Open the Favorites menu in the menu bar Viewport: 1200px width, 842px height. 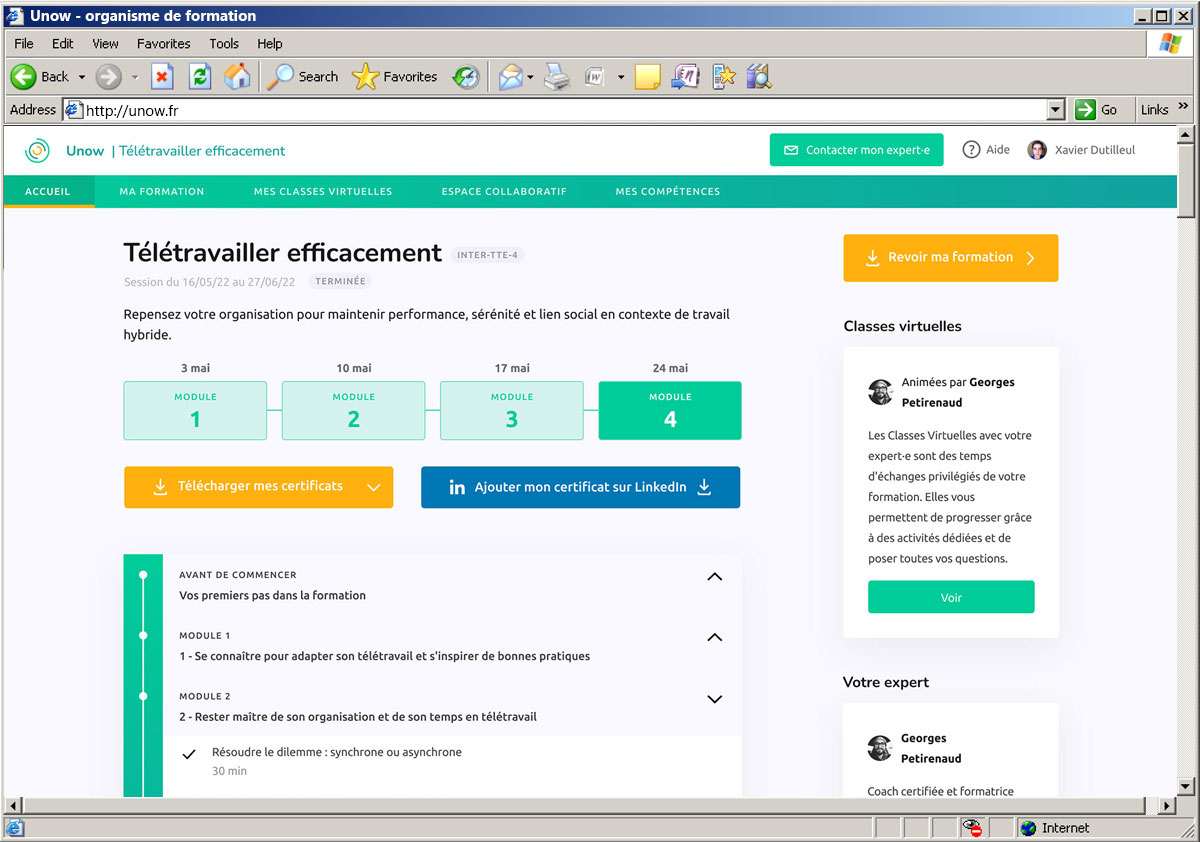163,44
